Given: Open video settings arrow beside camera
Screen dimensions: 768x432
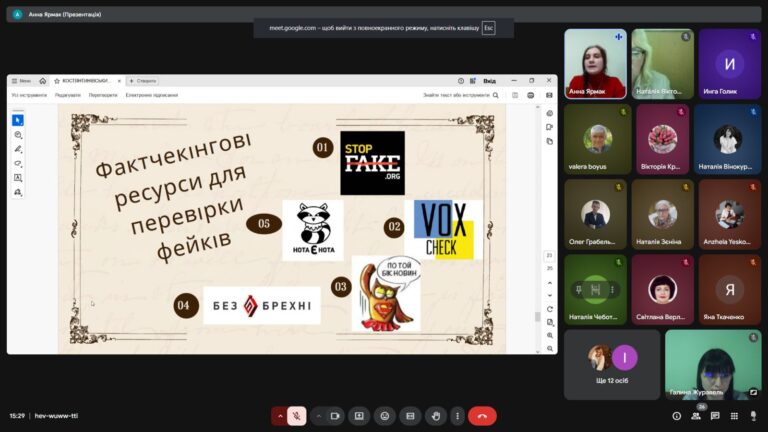Looking at the screenshot, I should coord(318,416).
